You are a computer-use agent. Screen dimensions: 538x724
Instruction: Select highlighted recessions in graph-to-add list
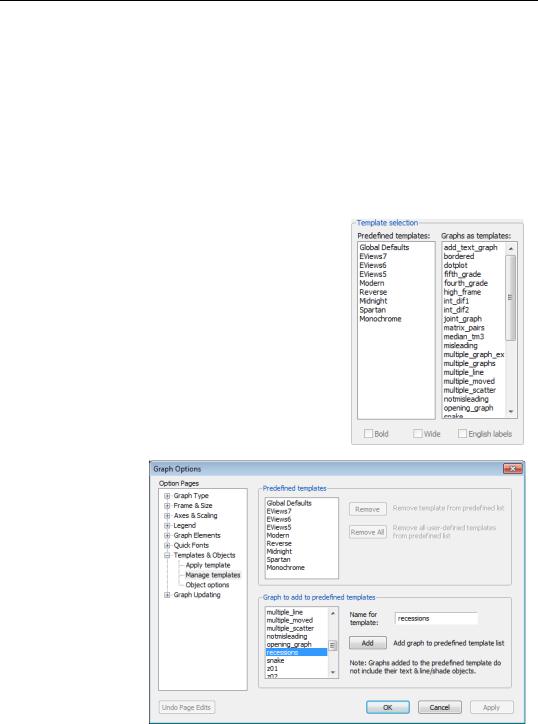click(296, 652)
